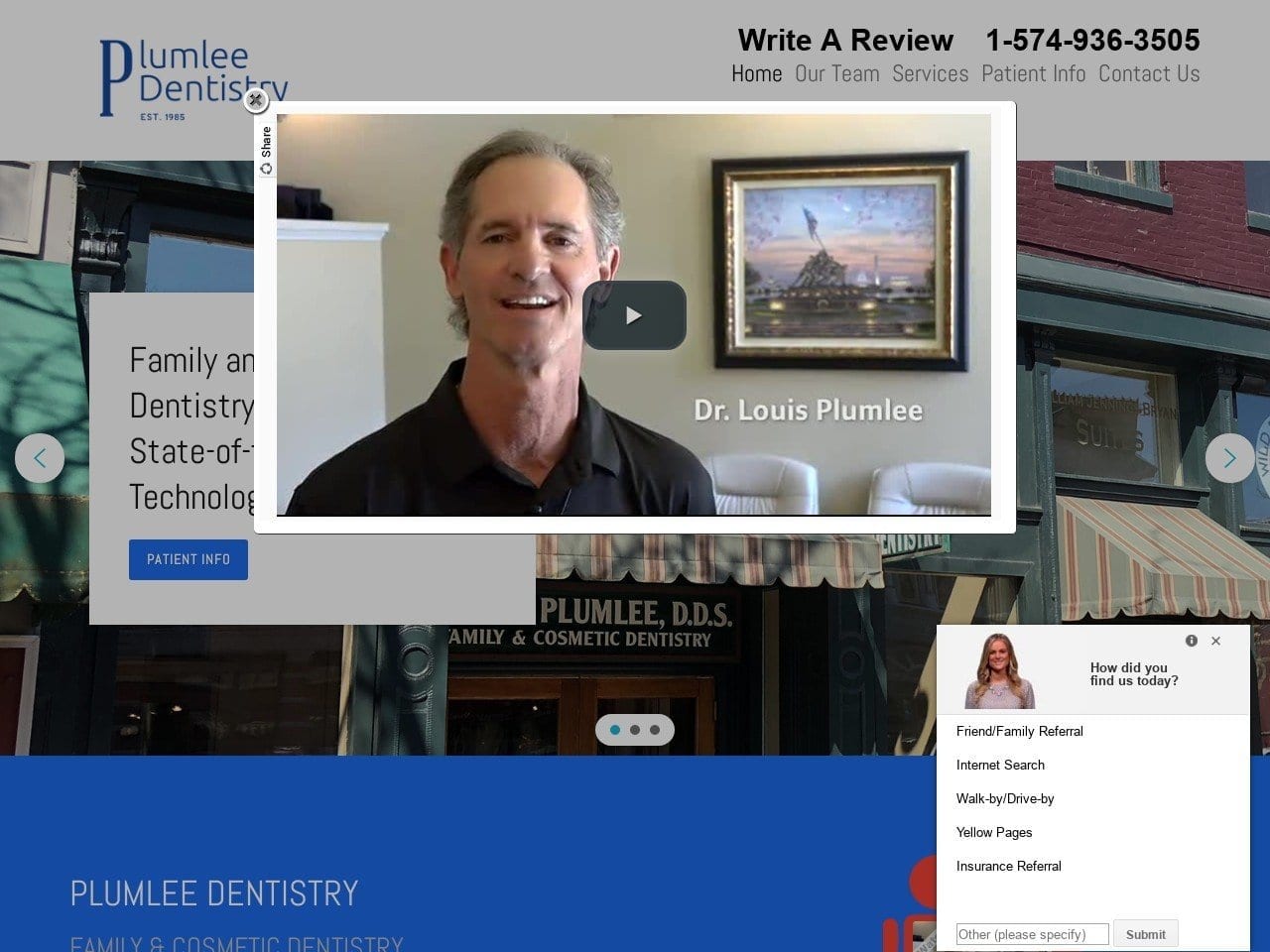1270x952 pixels.
Task: Open the Home menu item
Action: [x=756, y=73]
